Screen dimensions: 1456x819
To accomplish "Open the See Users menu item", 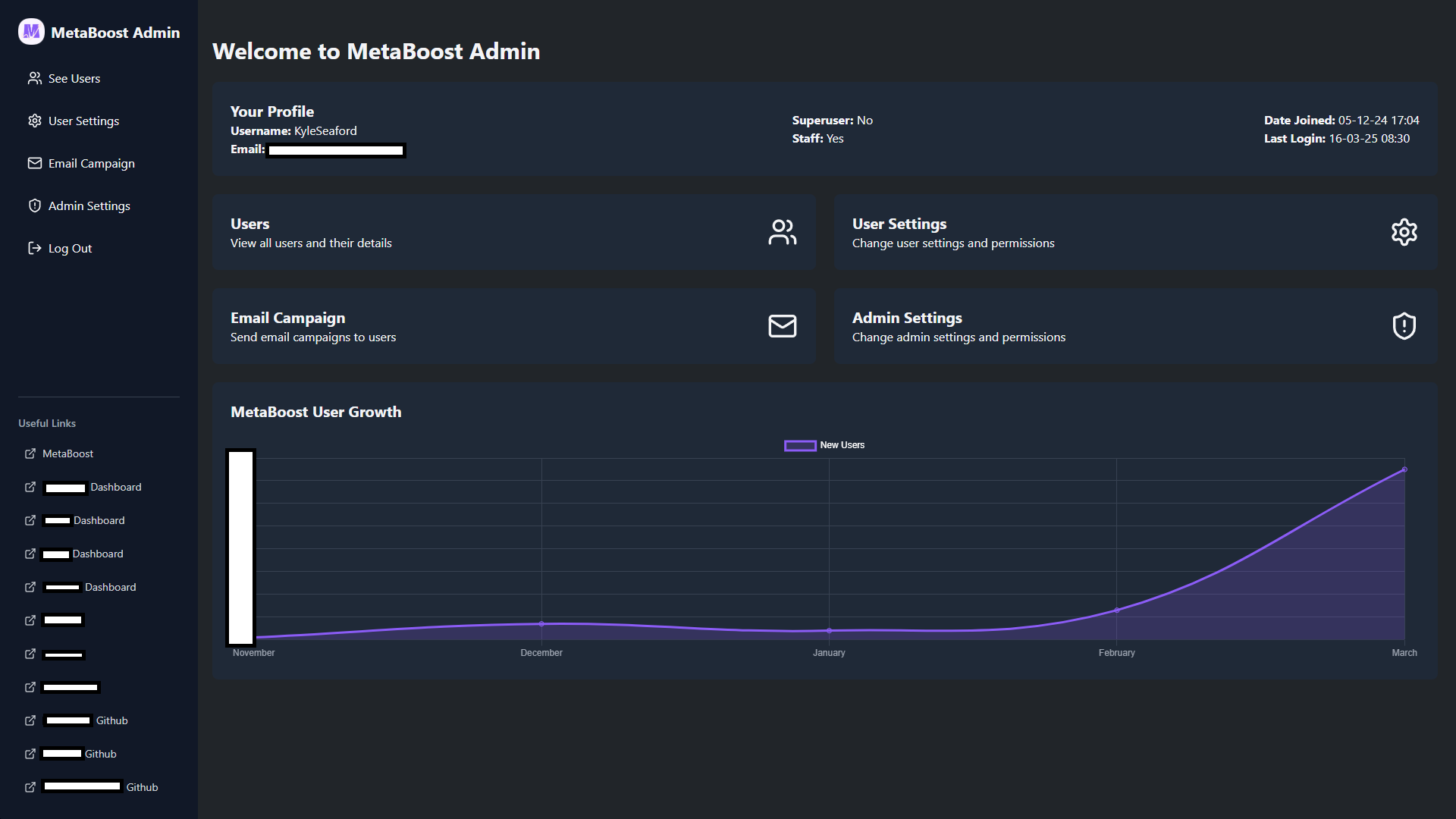I will pos(74,78).
